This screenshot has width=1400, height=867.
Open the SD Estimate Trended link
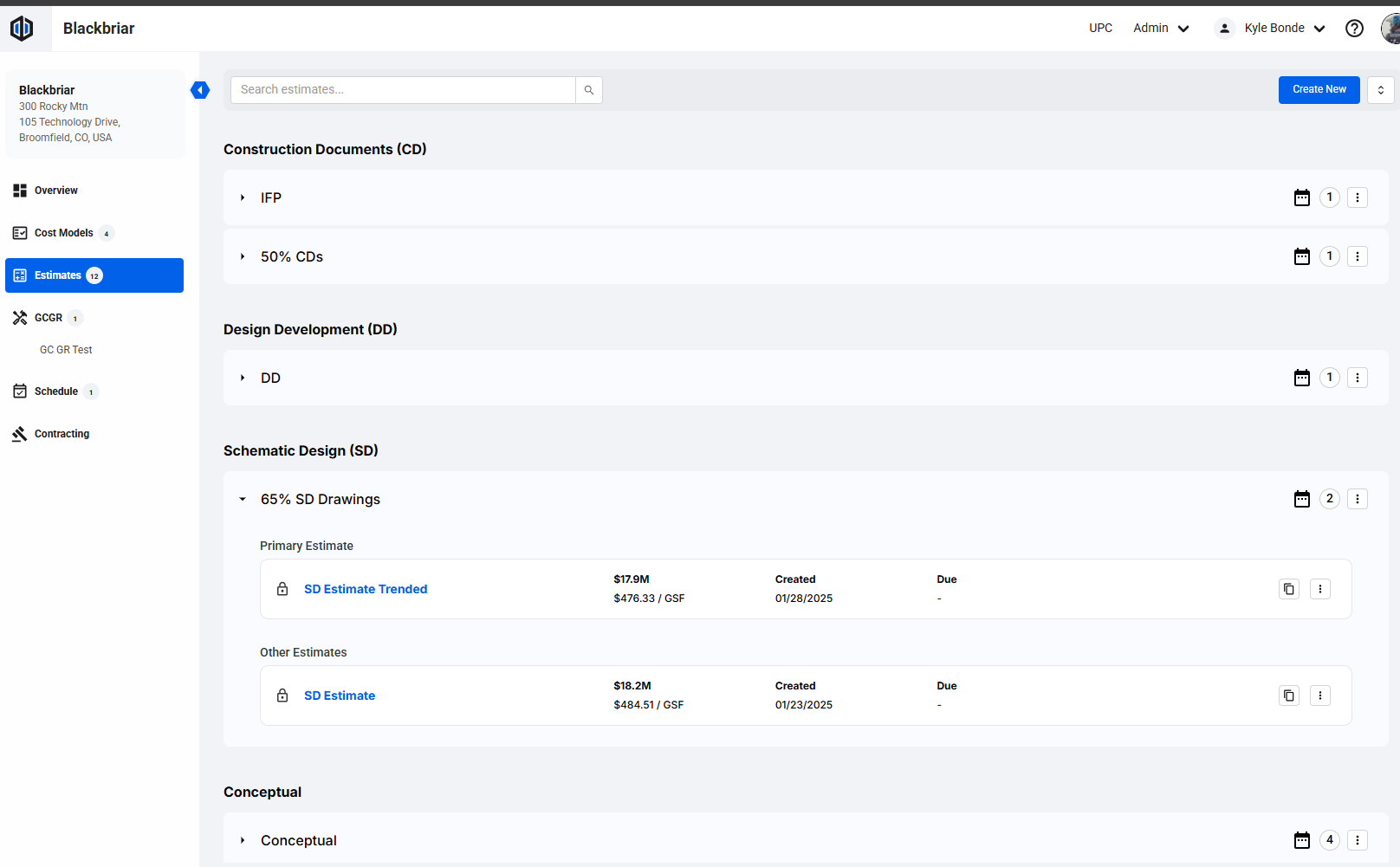coord(366,589)
